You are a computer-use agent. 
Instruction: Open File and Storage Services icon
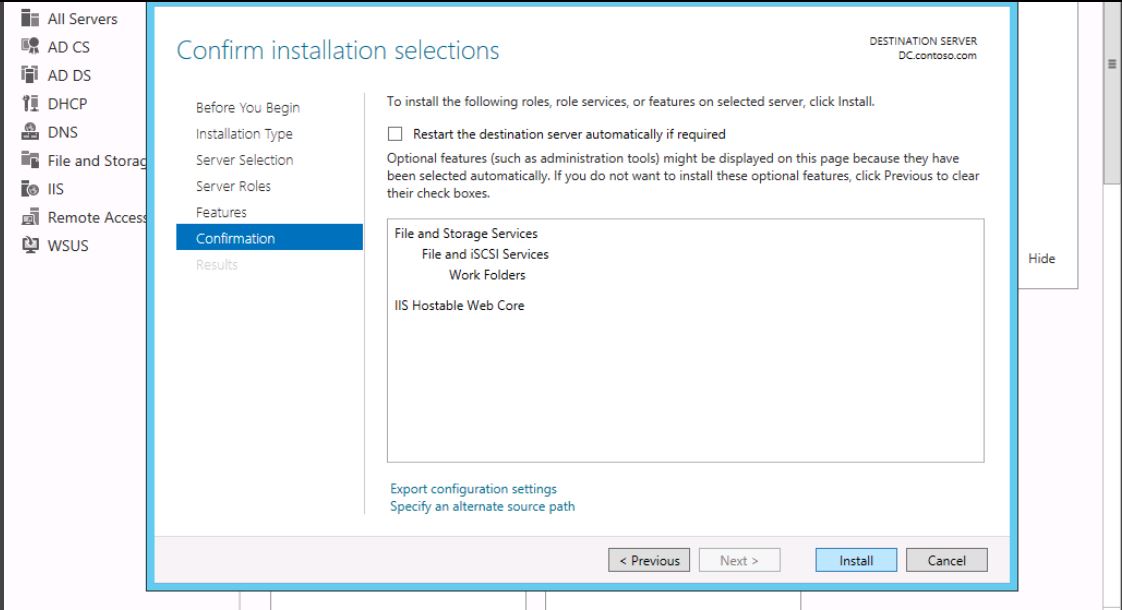point(29,160)
